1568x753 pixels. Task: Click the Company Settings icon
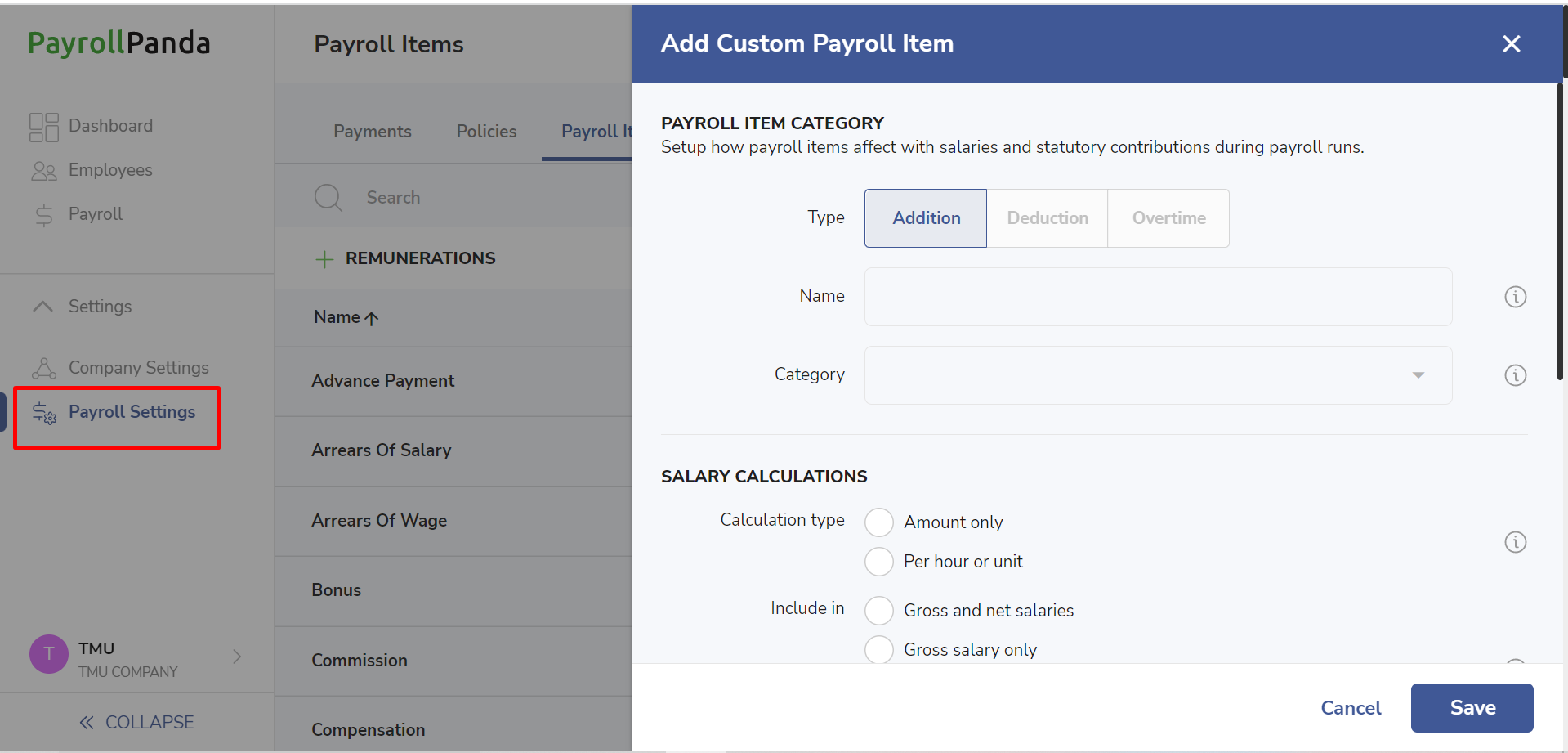point(44,368)
